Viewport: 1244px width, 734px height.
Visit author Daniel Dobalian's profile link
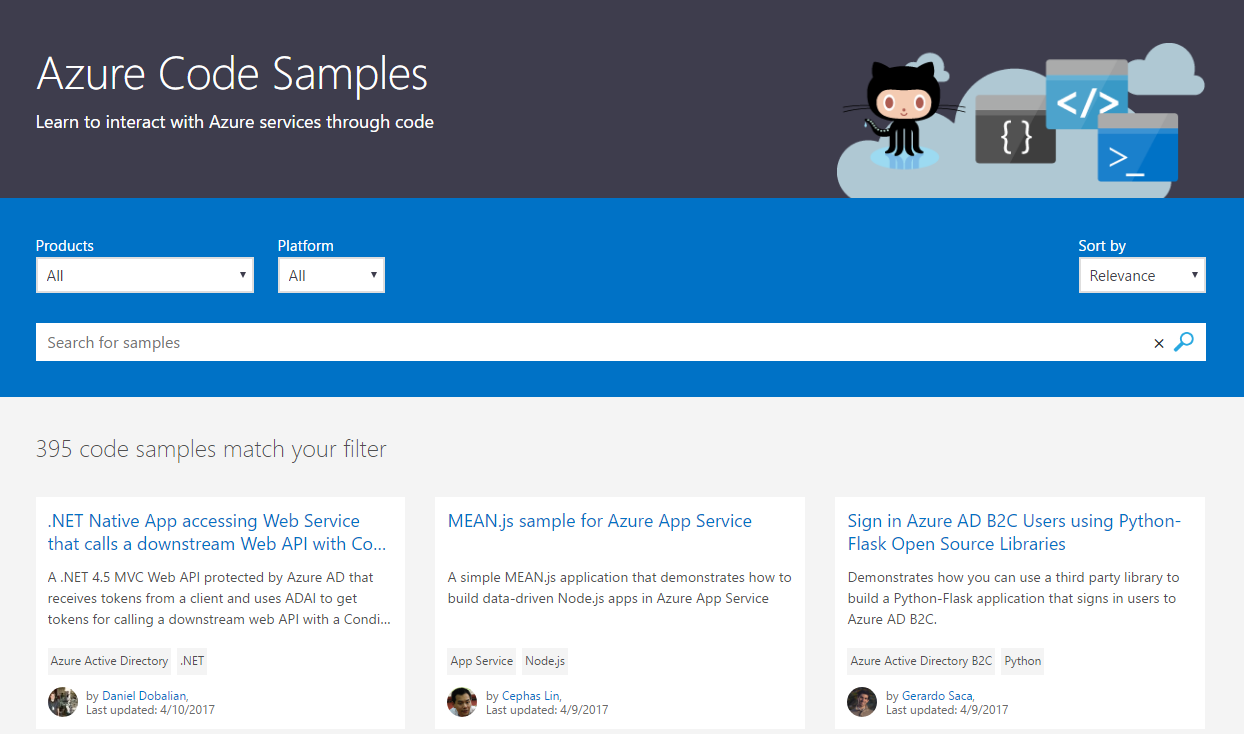144,696
